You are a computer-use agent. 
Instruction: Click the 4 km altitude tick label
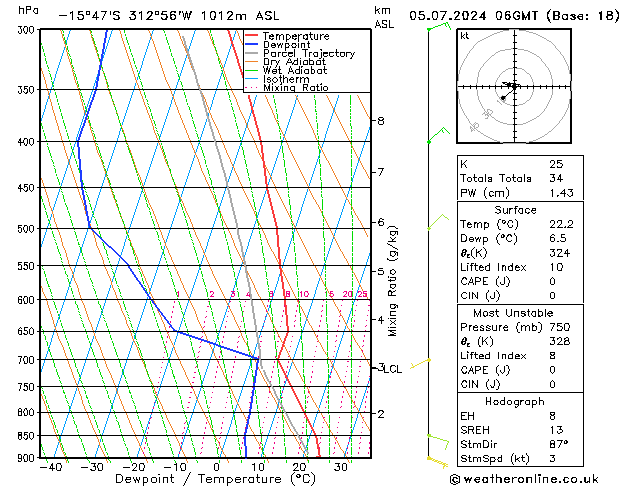381,320
